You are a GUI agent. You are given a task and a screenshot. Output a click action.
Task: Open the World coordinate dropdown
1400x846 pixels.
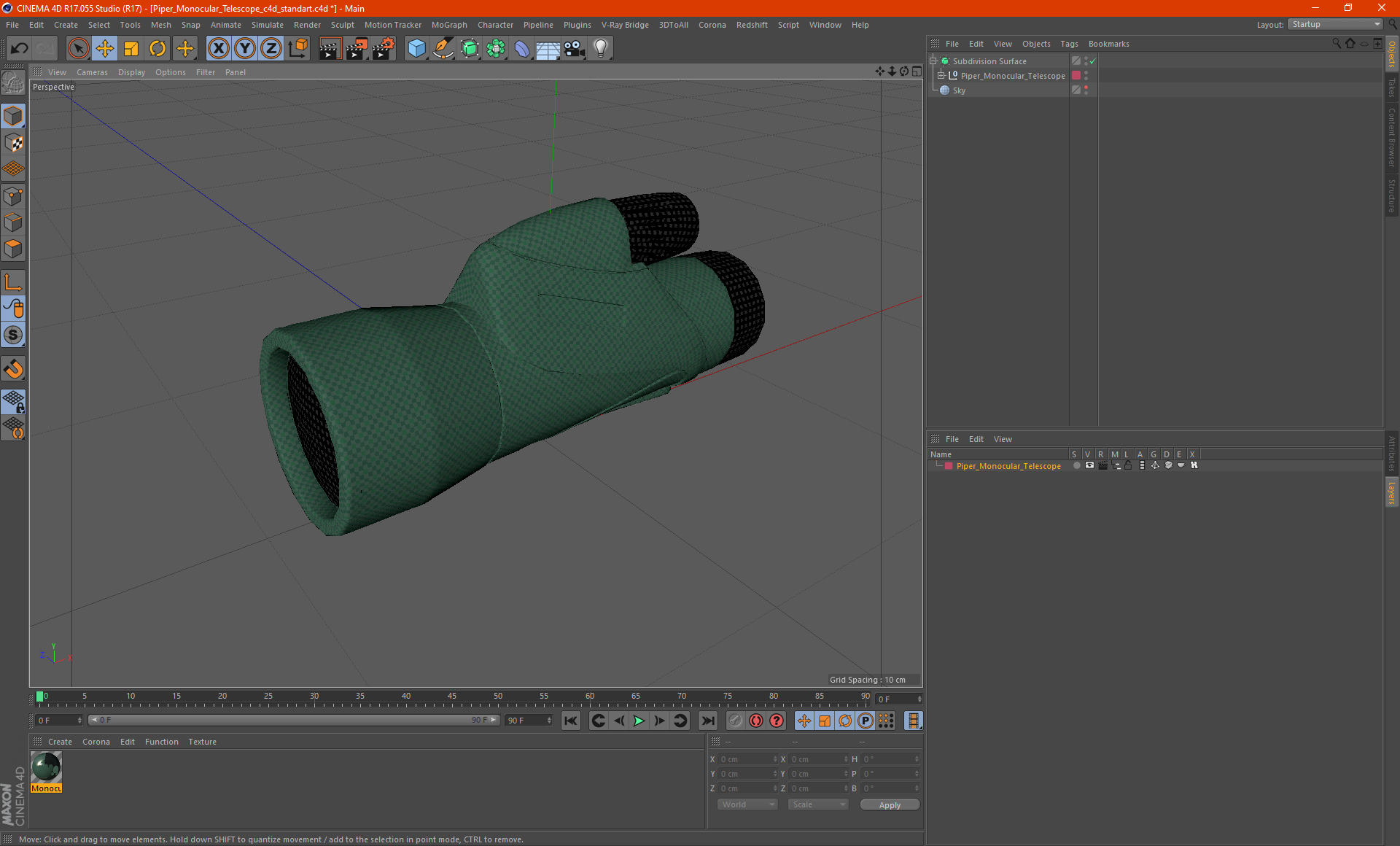[x=747, y=804]
